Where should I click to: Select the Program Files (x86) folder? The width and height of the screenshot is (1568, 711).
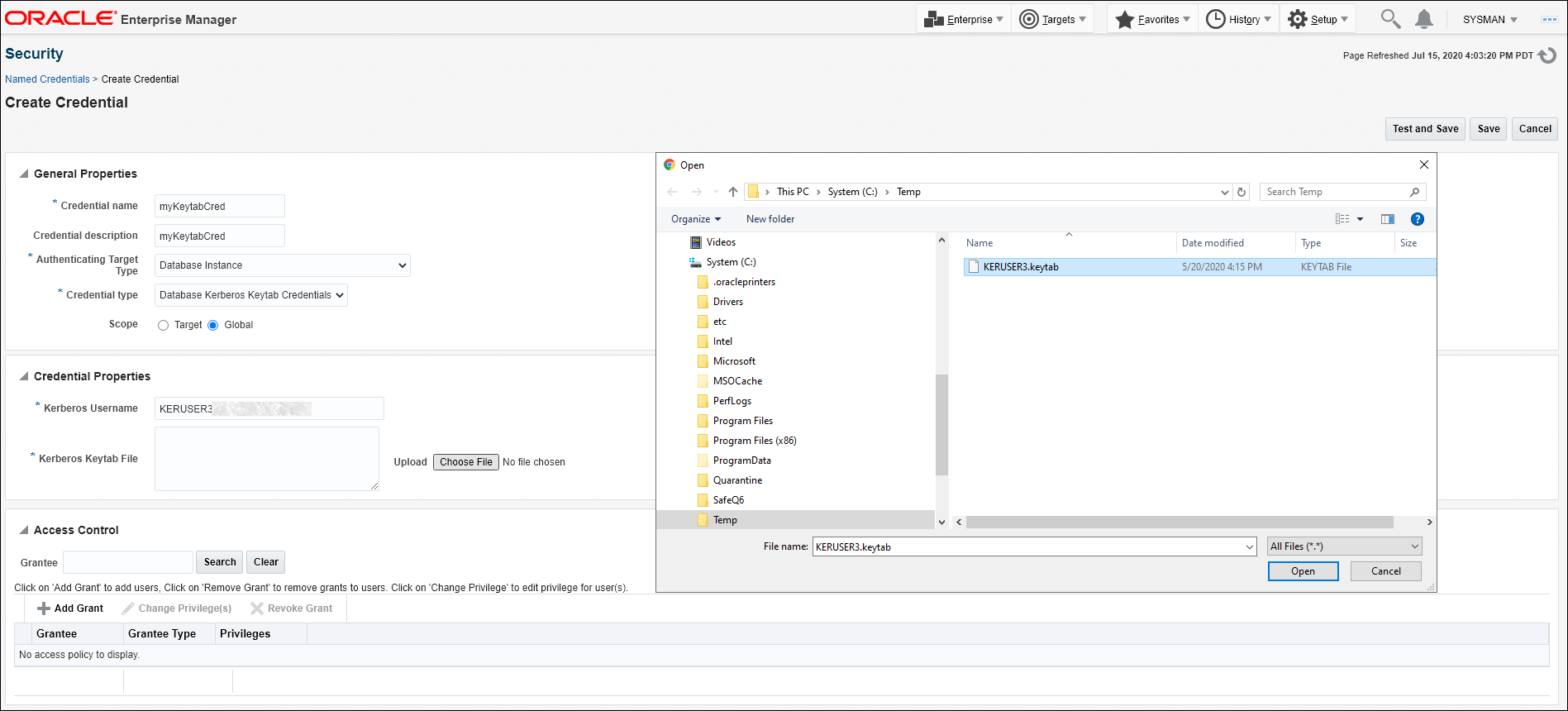click(x=754, y=441)
